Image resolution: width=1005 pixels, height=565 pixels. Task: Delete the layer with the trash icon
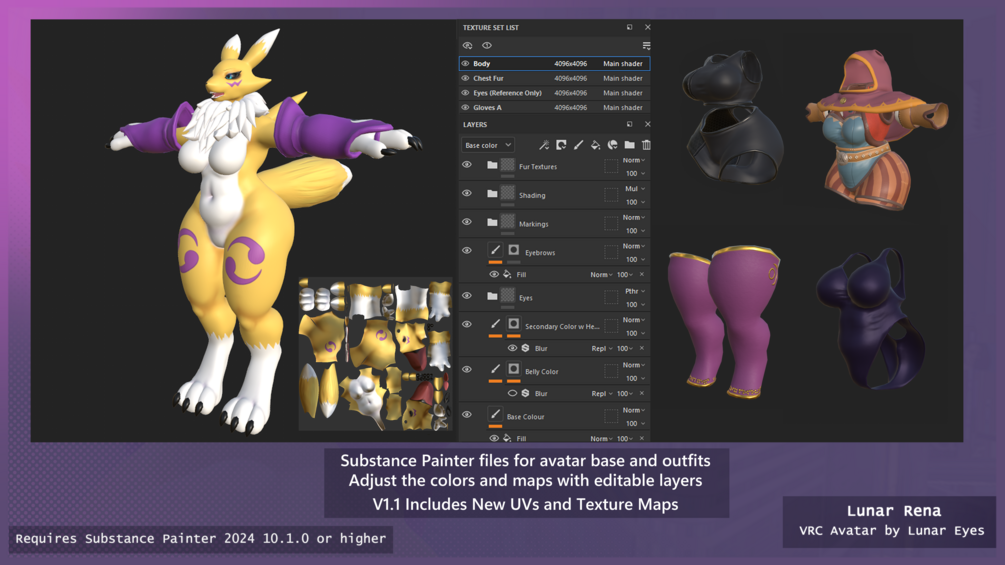pos(646,145)
